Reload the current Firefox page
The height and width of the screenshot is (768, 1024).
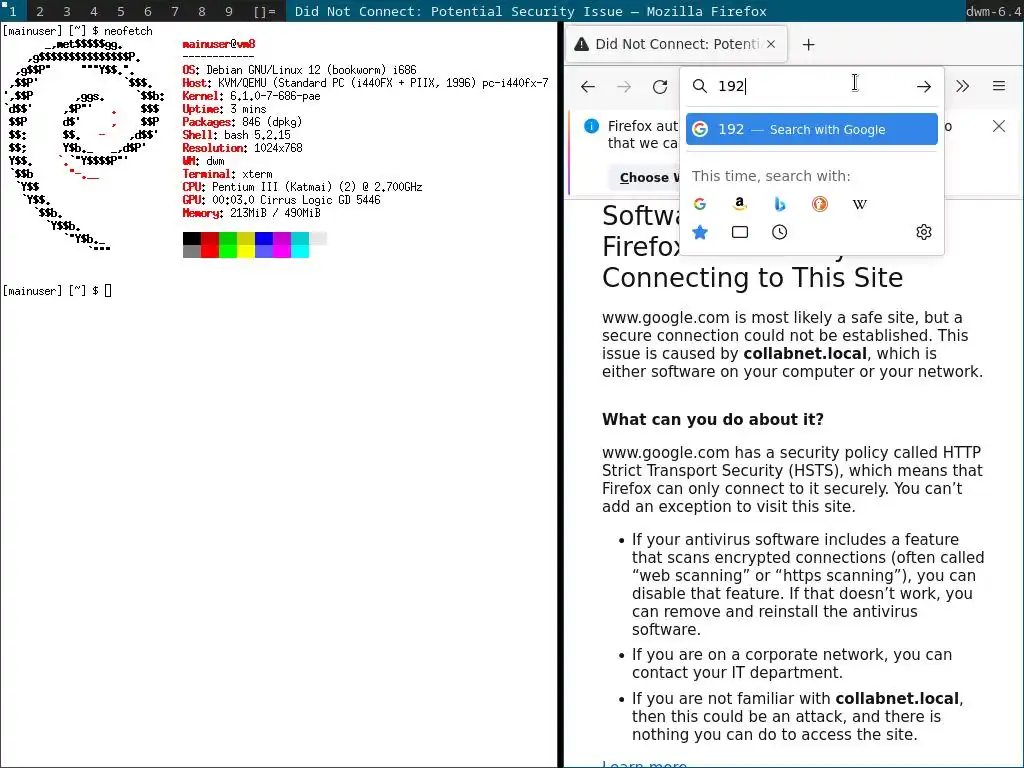(x=660, y=86)
